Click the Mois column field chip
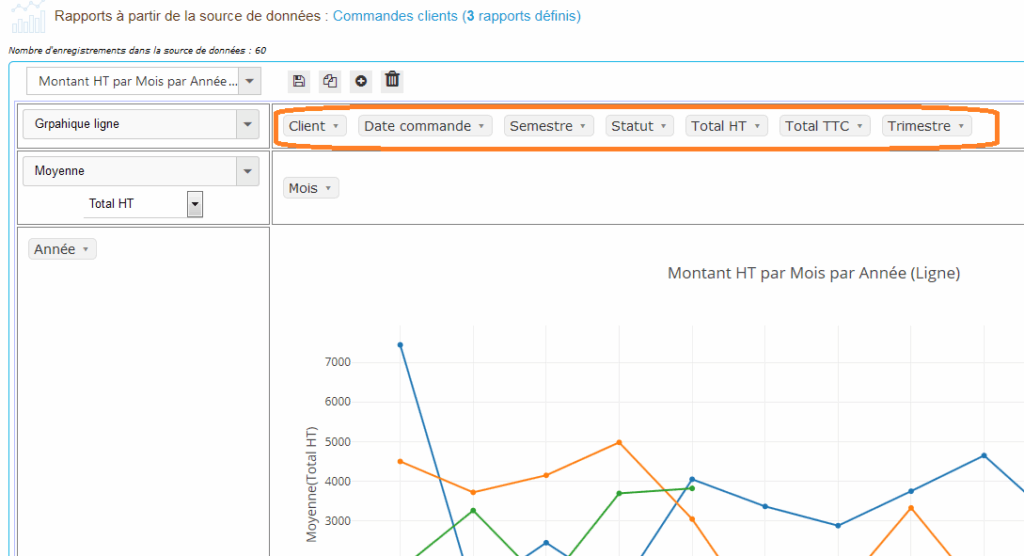 pyautogui.click(x=303, y=188)
